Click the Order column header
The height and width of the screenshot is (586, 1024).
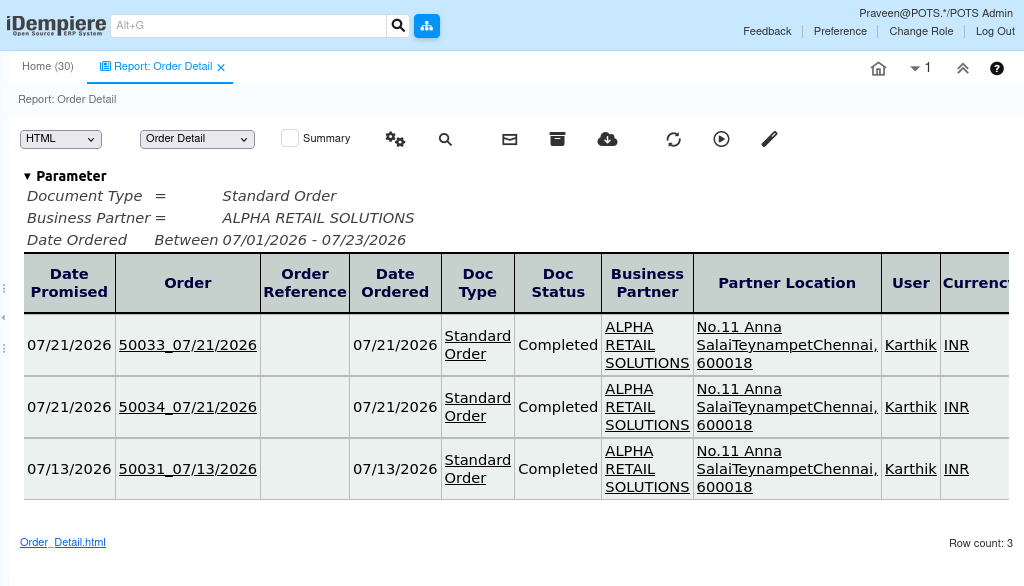[x=188, y=283]
